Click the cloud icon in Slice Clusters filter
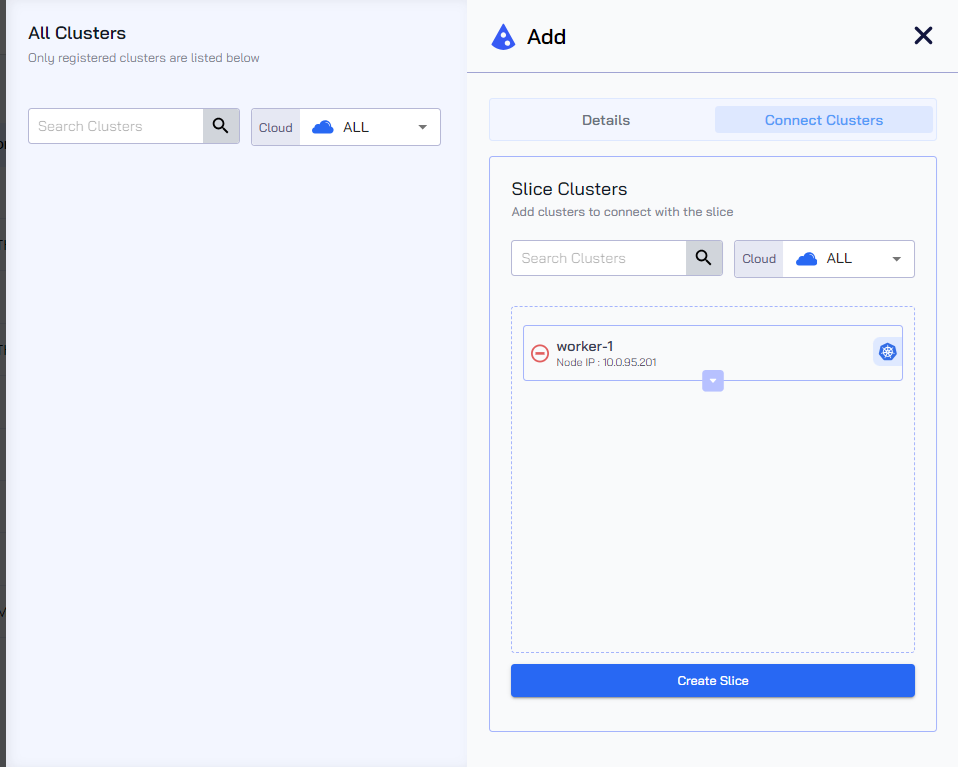The height and width of the screenshot is (767, 958). tap(806, 259)
